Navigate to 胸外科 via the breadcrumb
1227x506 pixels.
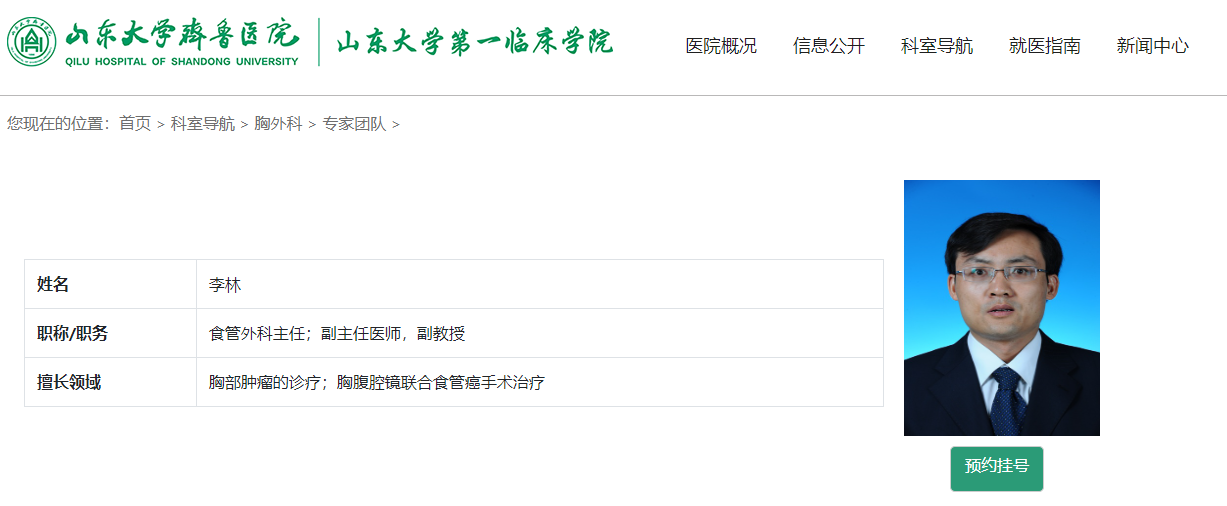coord(278,124)
